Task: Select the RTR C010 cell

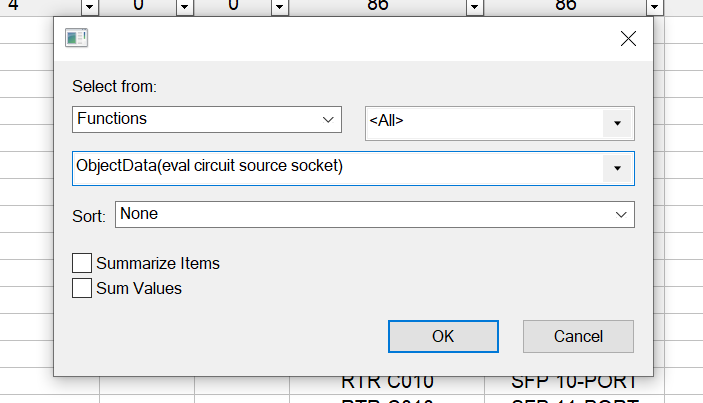Action: pos(386,383)
